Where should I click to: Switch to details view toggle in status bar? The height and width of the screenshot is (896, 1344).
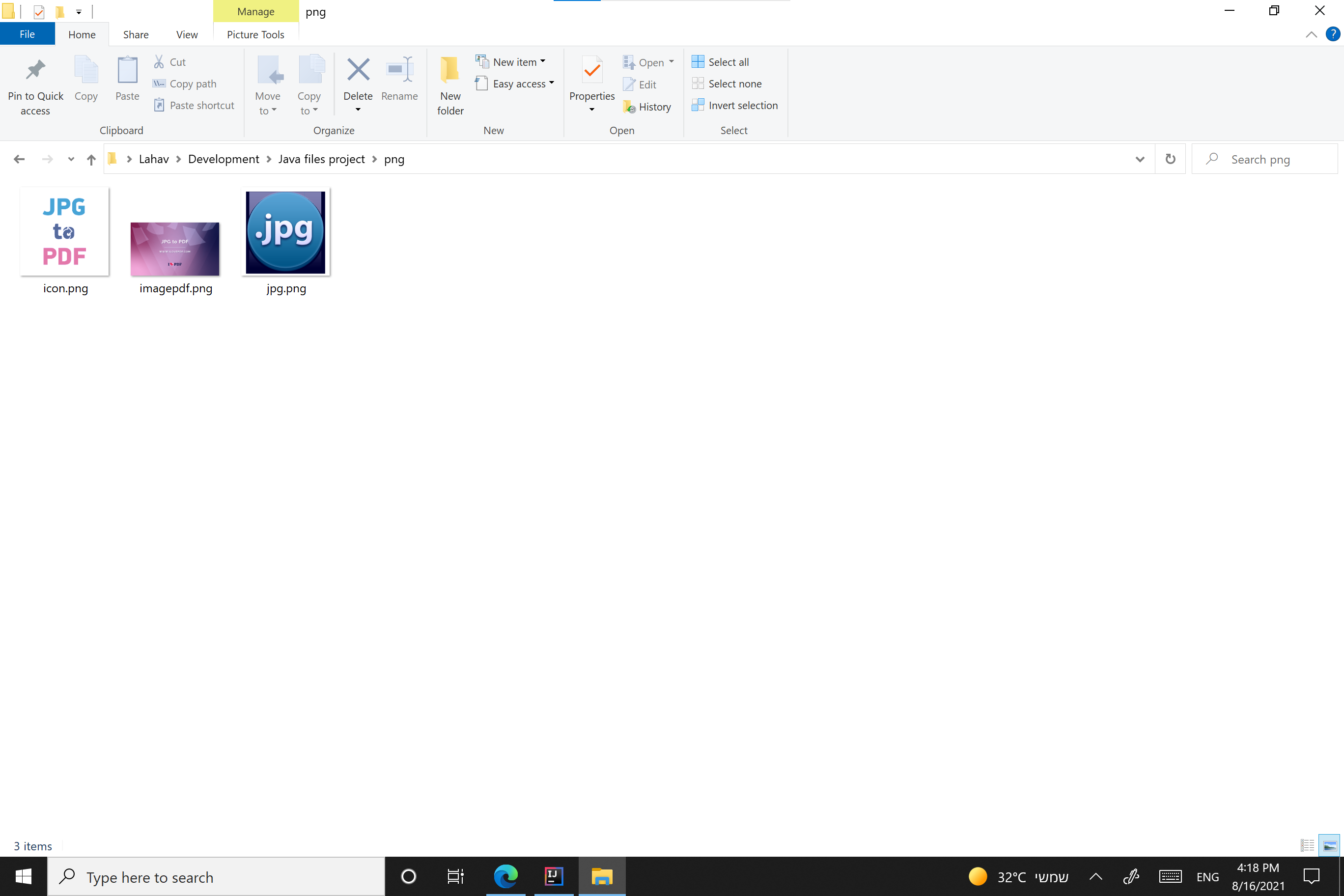(x=1307, y=846)
